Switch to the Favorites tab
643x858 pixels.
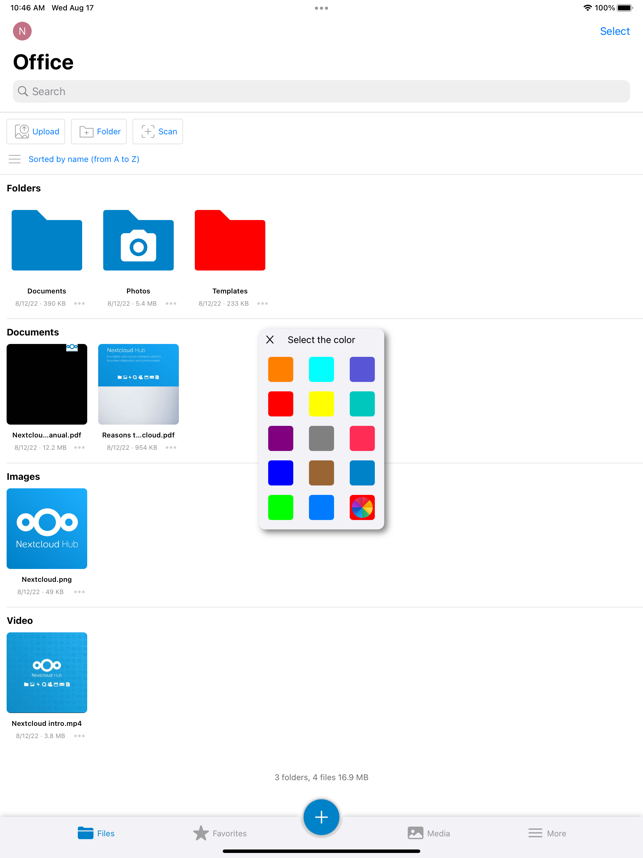pos(220,833)
